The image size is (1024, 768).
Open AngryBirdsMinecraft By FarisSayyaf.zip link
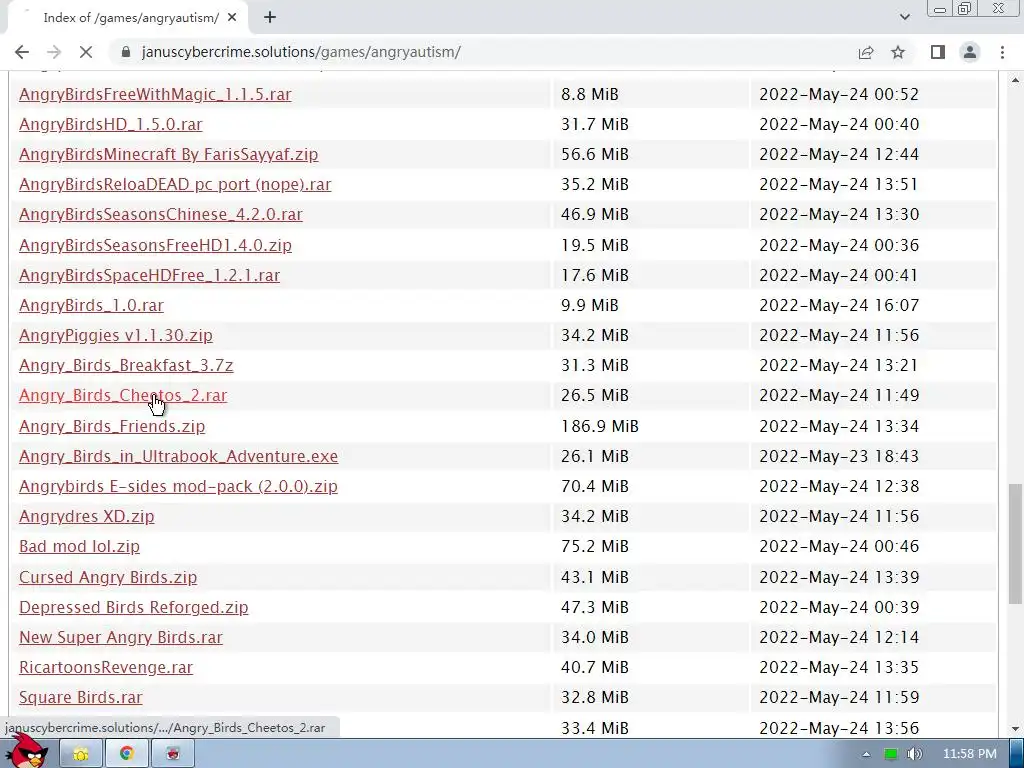click(168, 154)
